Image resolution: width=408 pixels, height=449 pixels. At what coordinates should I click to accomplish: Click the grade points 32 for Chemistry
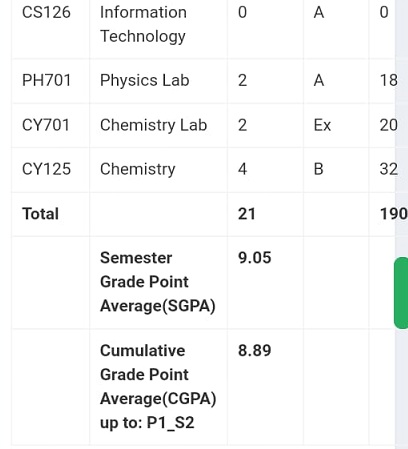click(x=389, y=169)
